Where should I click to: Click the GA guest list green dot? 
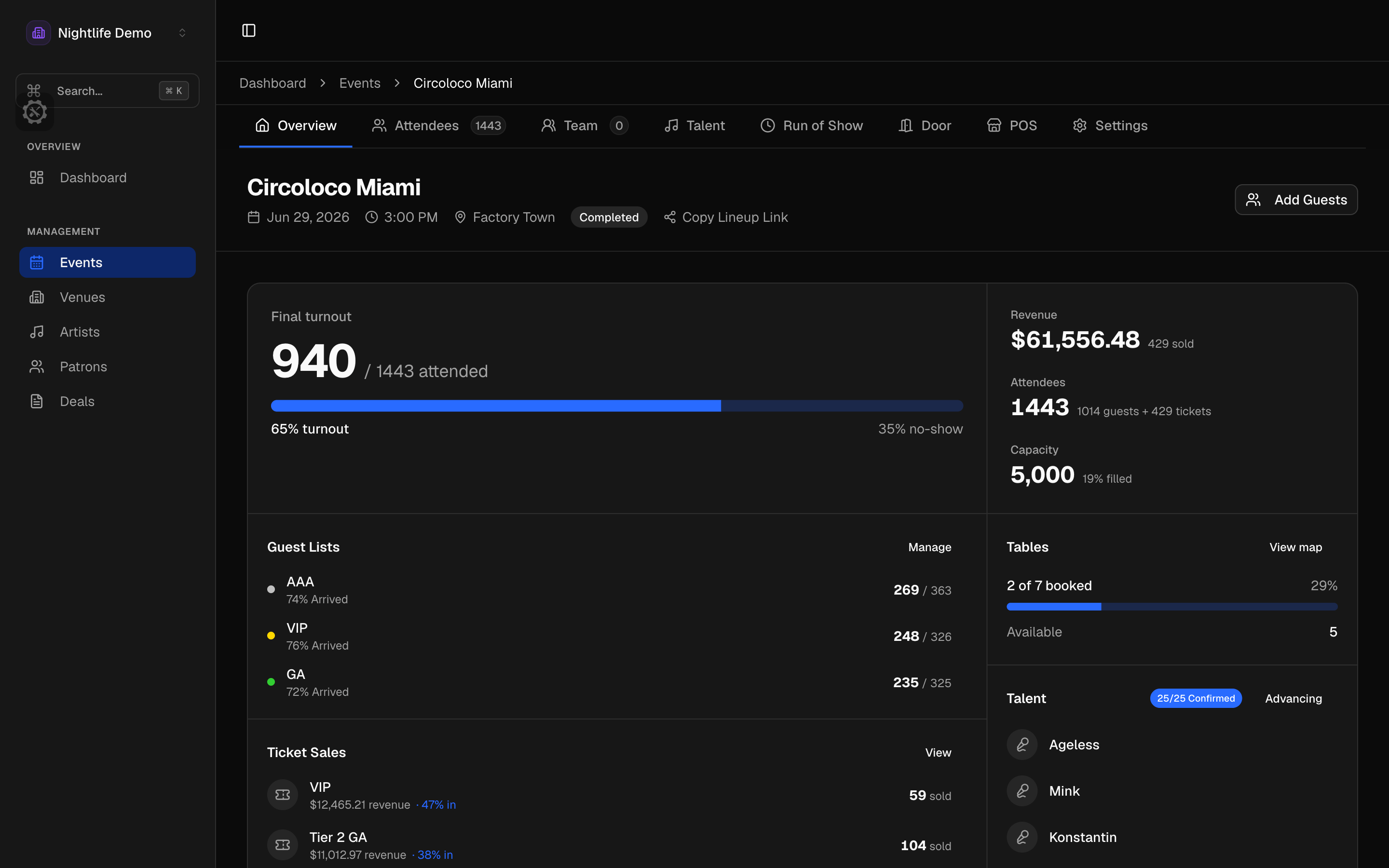click(x=271, y=682)
